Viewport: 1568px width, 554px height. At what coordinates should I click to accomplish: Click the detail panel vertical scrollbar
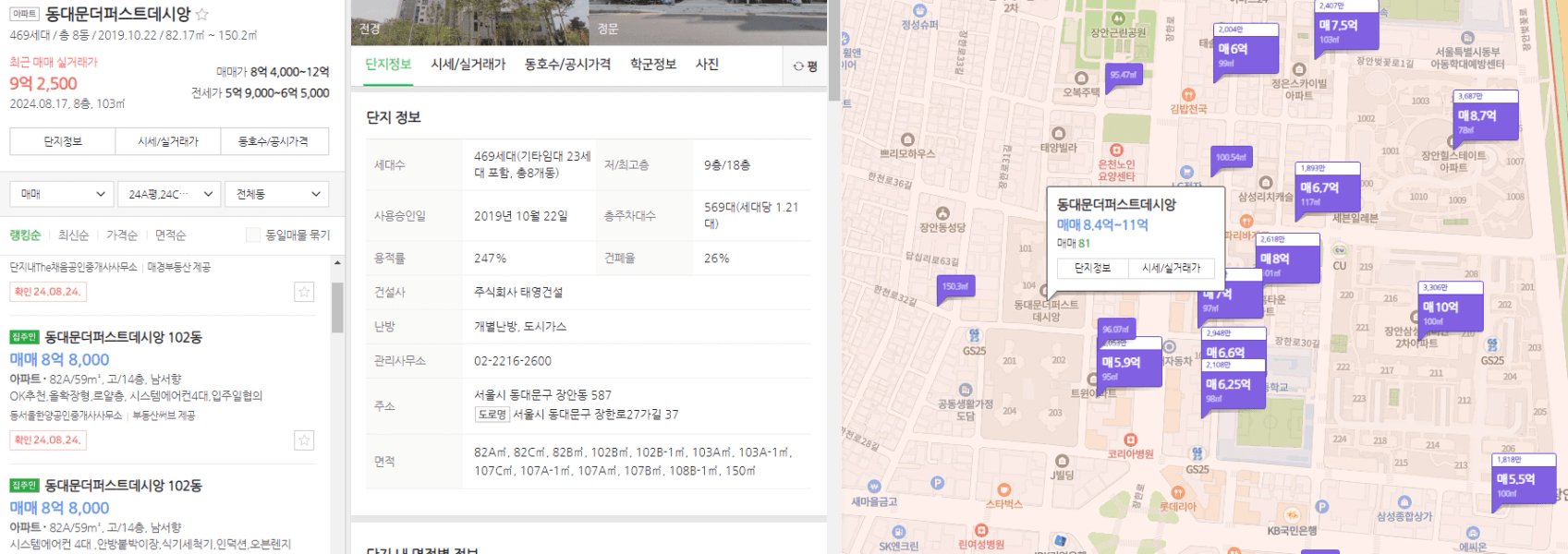pos(834,51)
